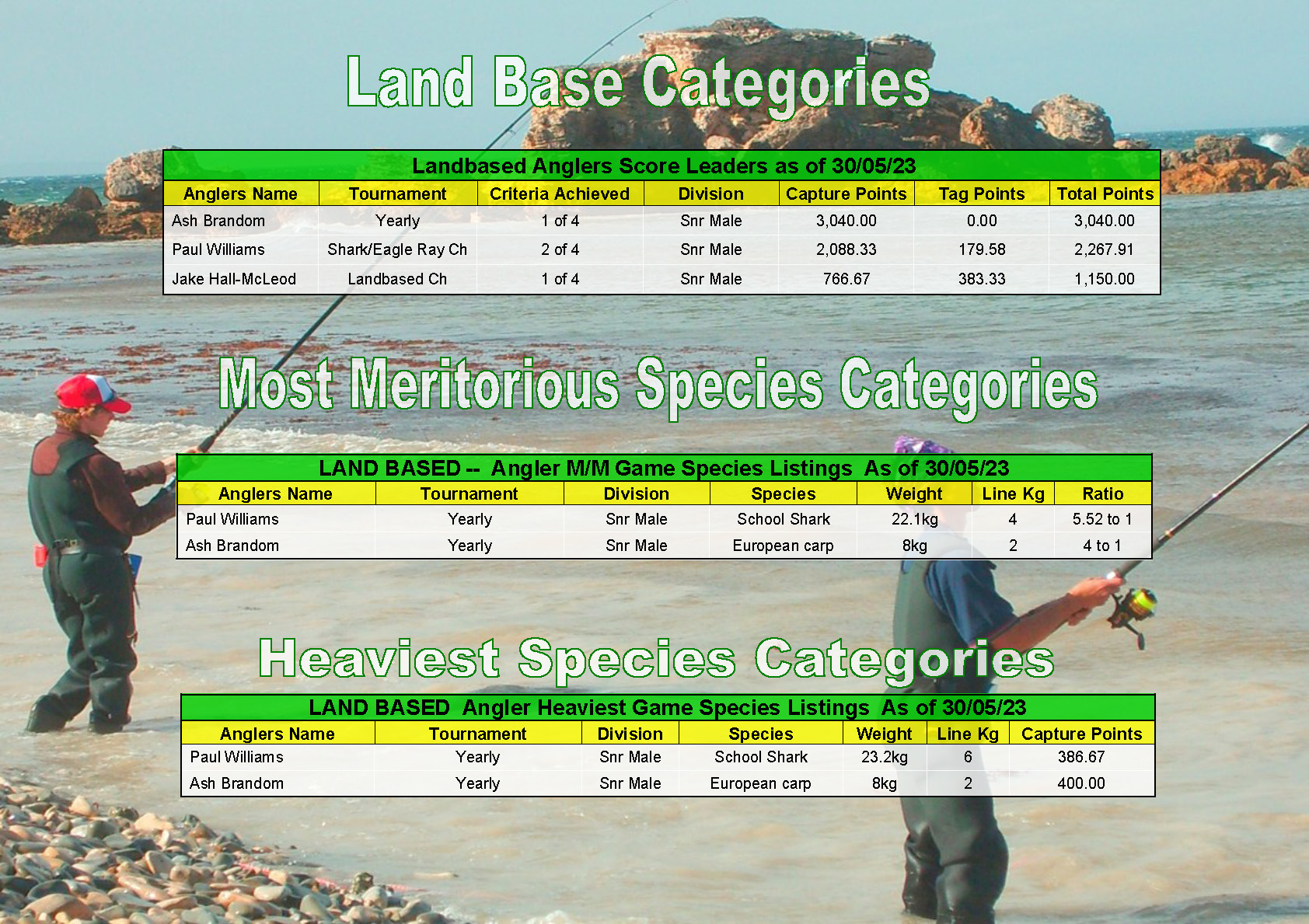Viewport: 1309px width, 924px height.
Task: Click the '2 of 4' criteria cell
Action: point(560,249)
